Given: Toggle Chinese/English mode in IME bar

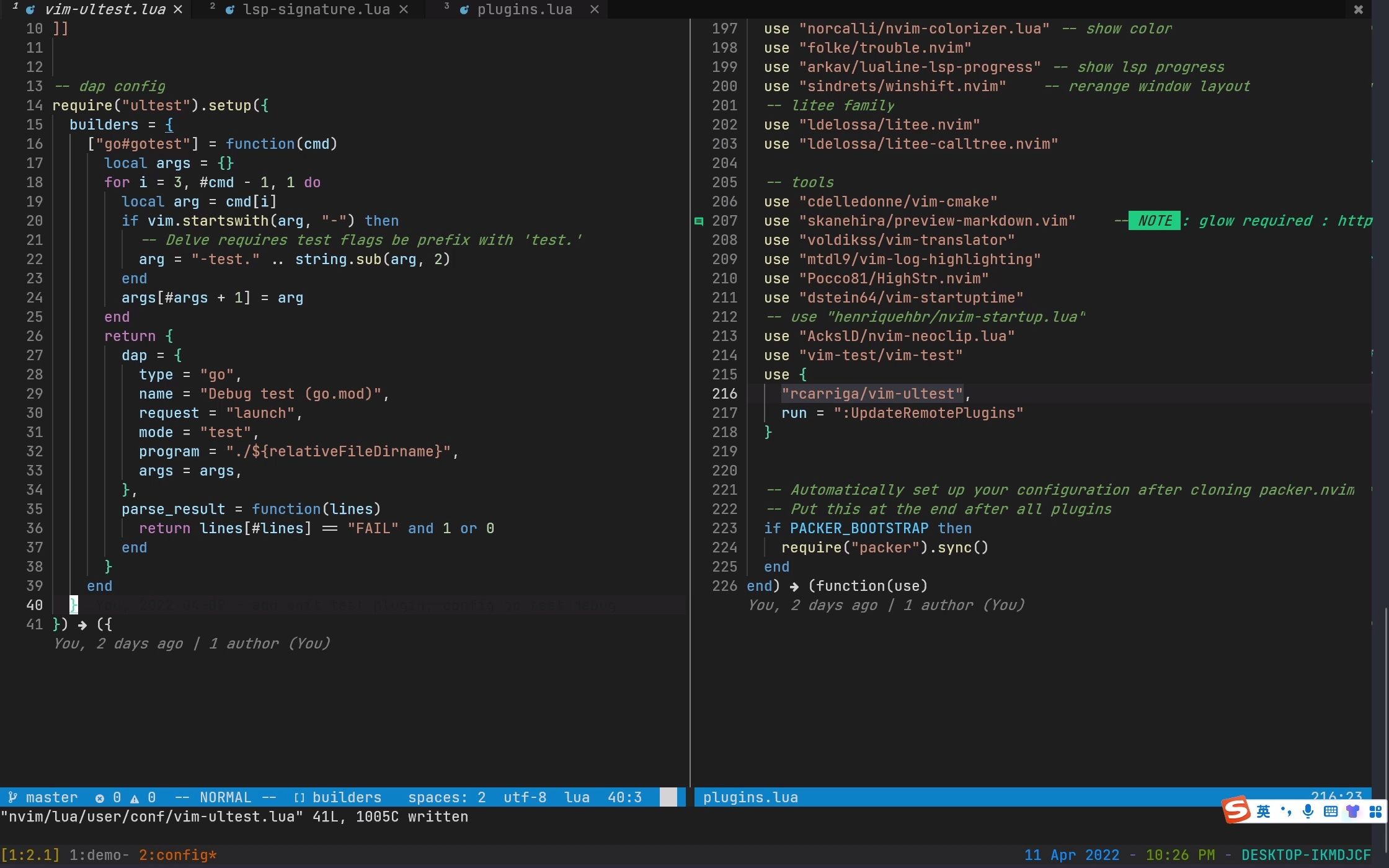Looking at the screenshot, I should tap(1263, 811).
